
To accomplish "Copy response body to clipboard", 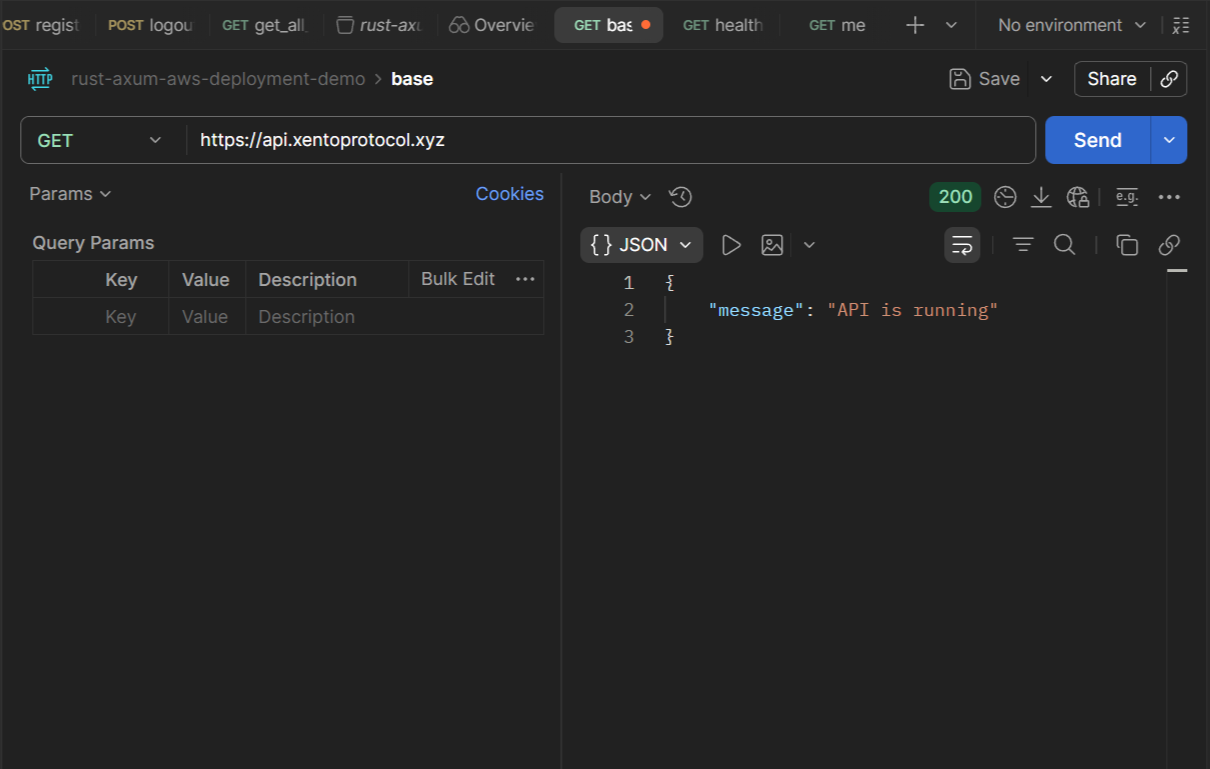I will tap(1127, 245).
